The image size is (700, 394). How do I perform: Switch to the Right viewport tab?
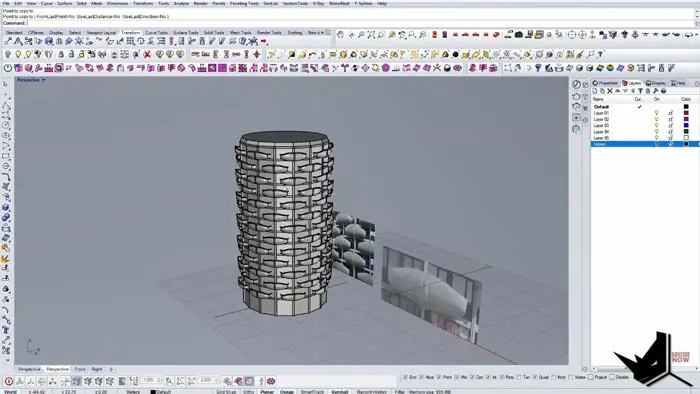pyautogui.click(x=97, y=369)
